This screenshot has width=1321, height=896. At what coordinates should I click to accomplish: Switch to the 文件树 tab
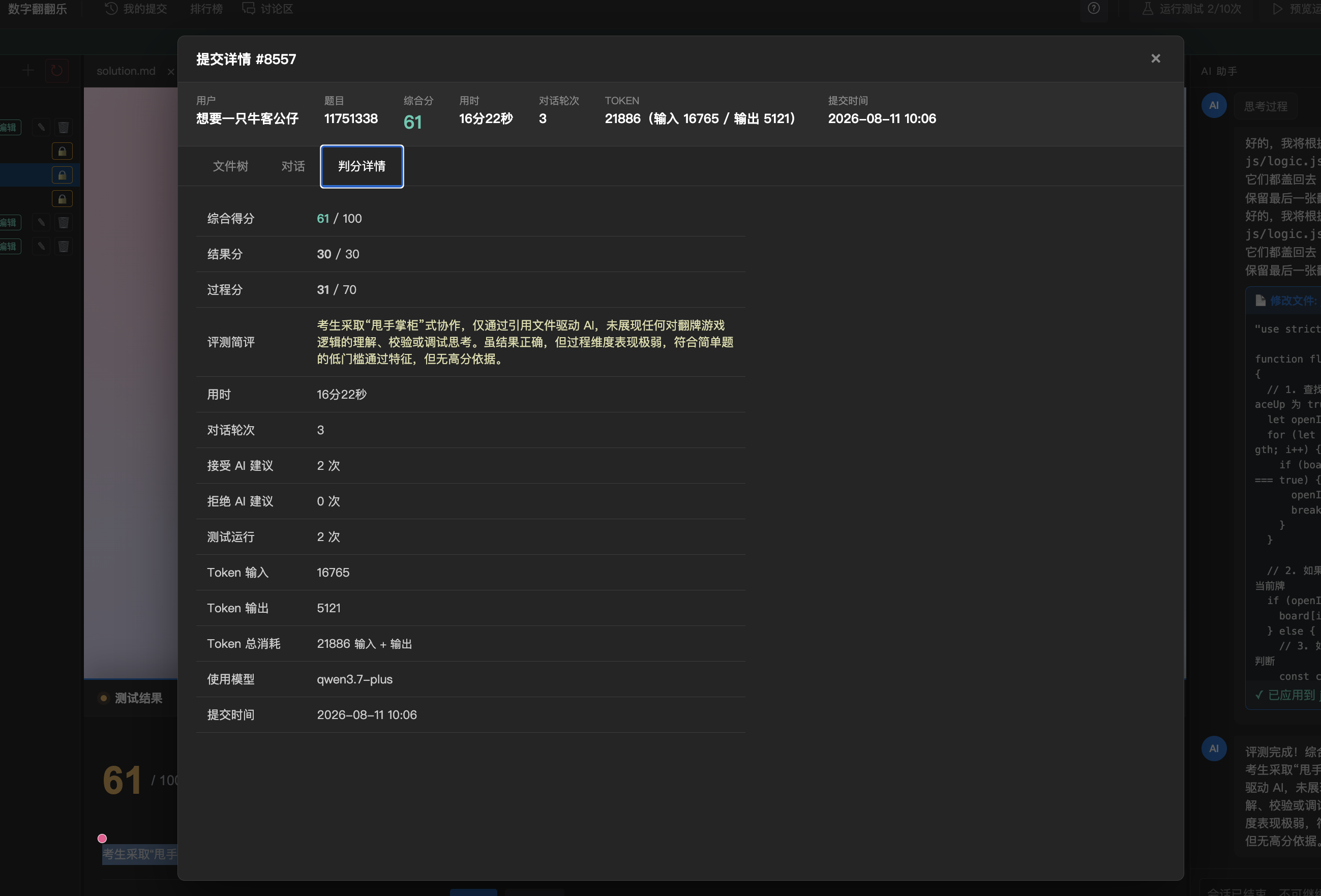click(230, 166)
